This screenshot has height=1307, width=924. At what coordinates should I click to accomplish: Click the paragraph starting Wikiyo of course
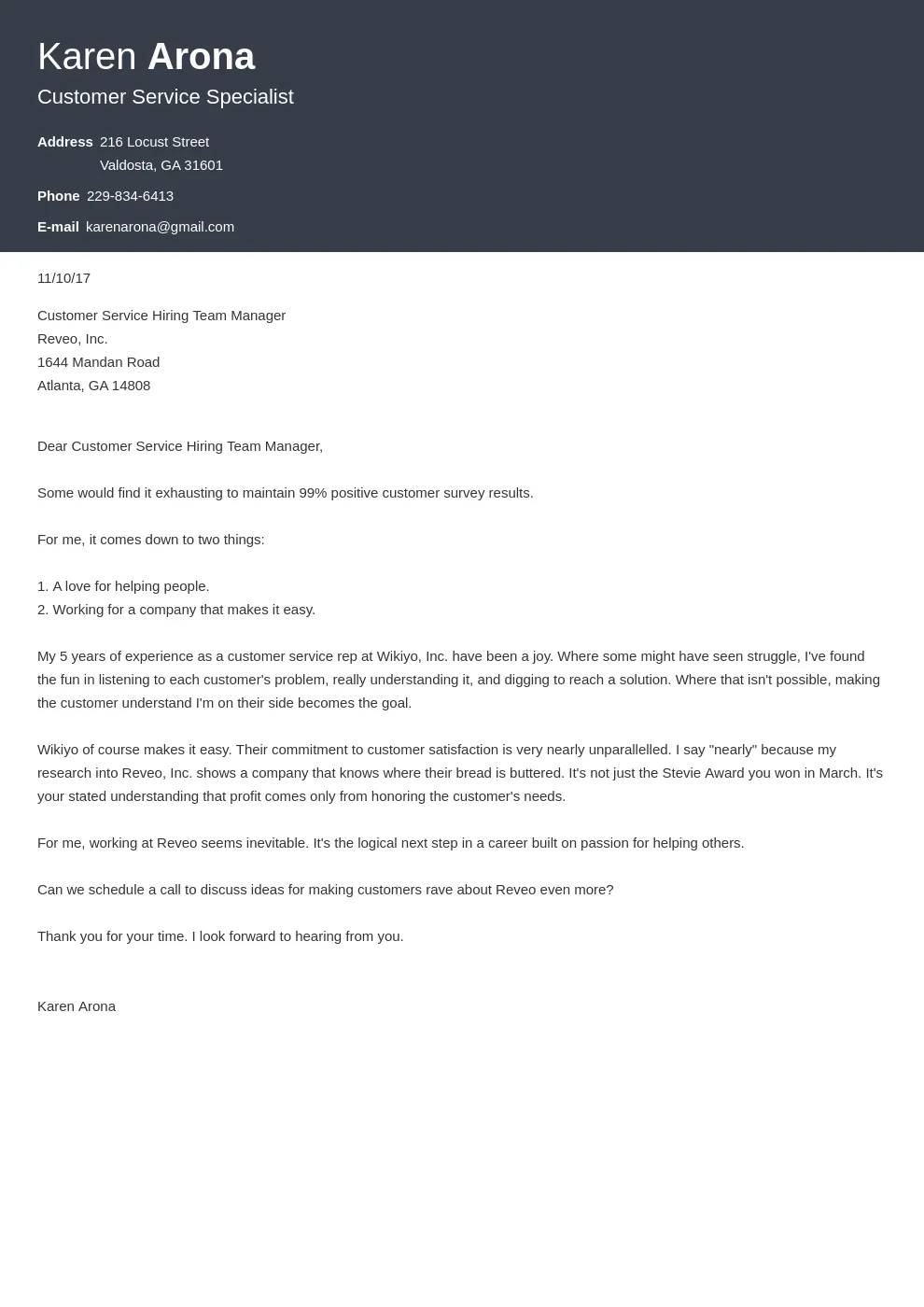(x=457, y=773)
